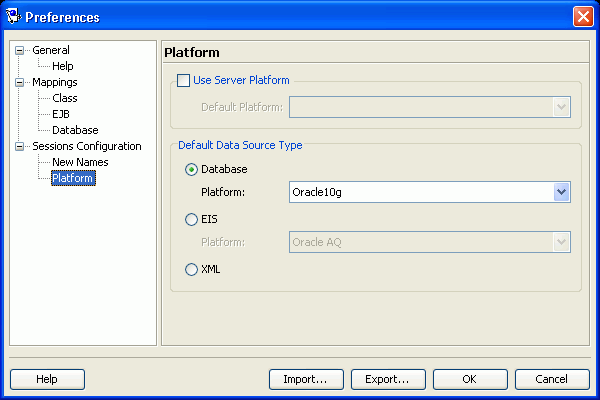
Task: Open the Default Platform dropdown
Action: [561, 107]
